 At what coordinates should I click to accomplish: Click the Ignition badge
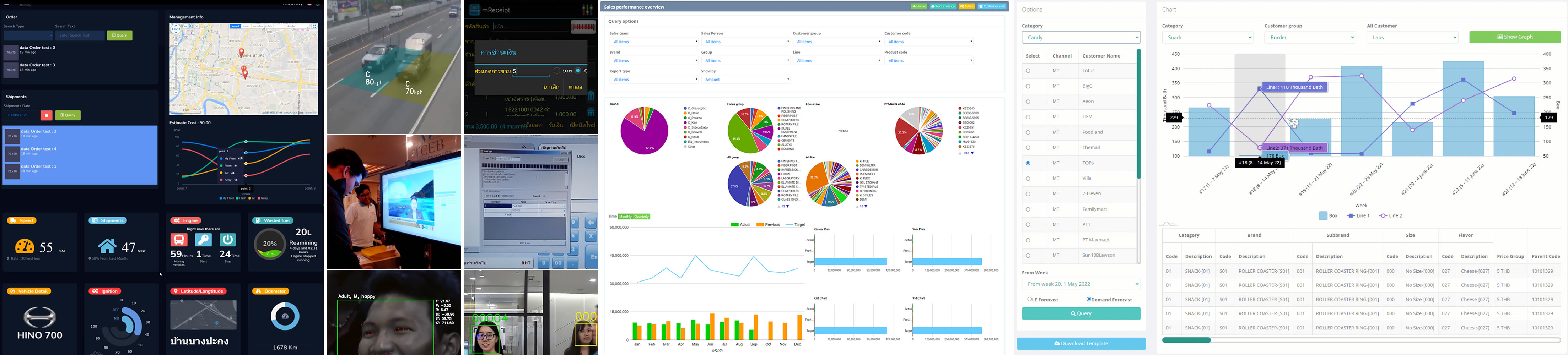pos(105,291)
